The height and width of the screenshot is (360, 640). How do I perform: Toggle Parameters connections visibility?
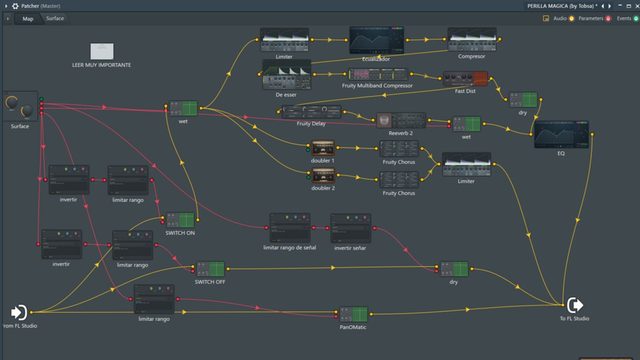point(608,18)
